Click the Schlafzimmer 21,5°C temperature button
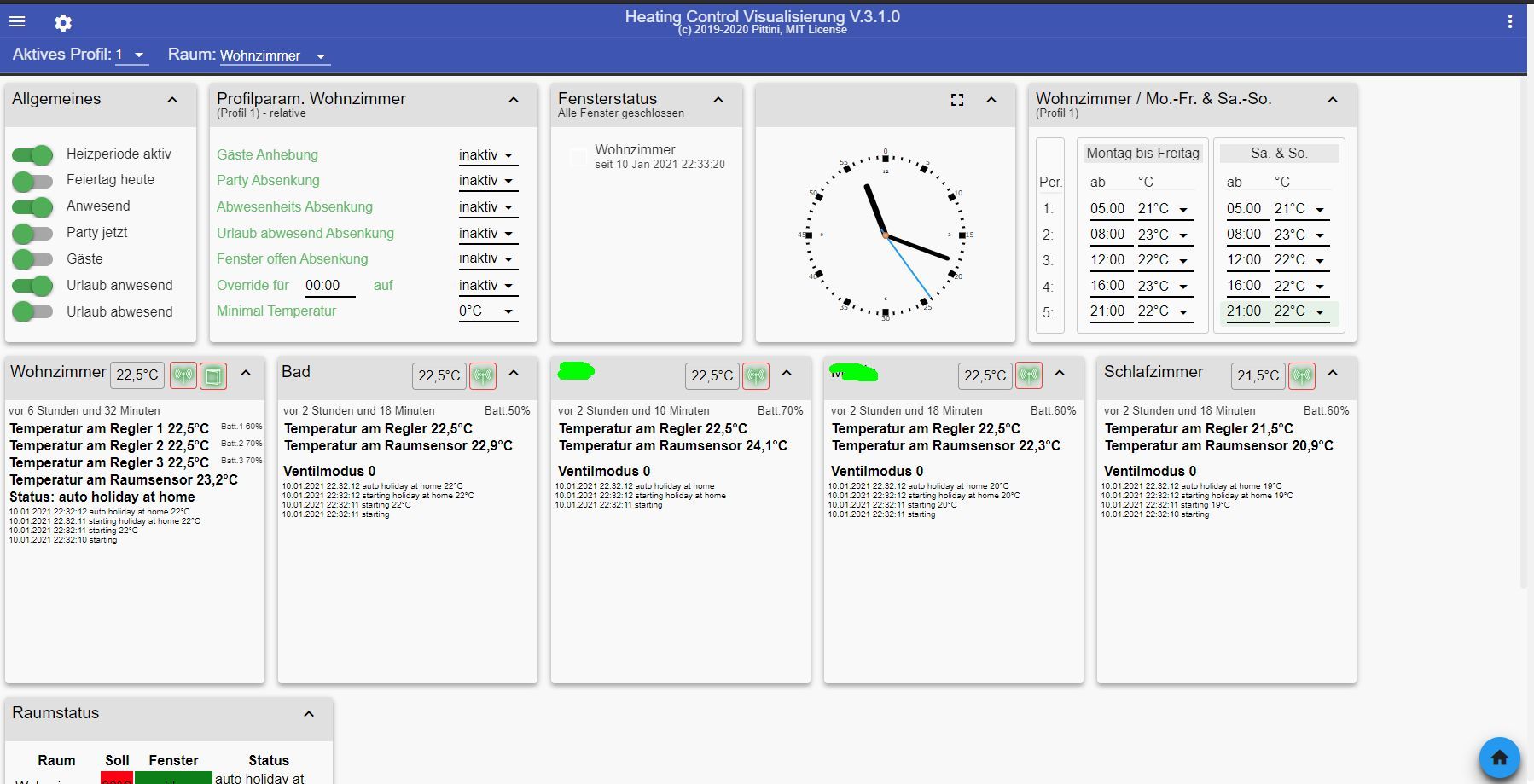Viewport: 1534px width, 784px height. 1258,375
